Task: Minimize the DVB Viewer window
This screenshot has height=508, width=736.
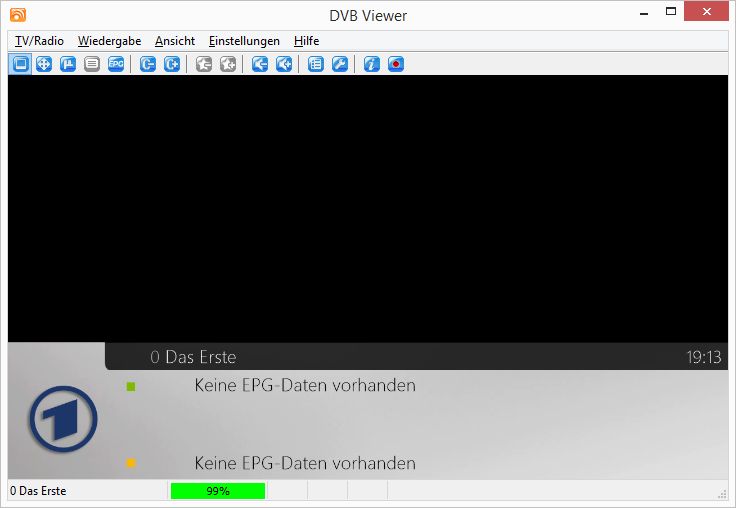Action: coord(644,13)
